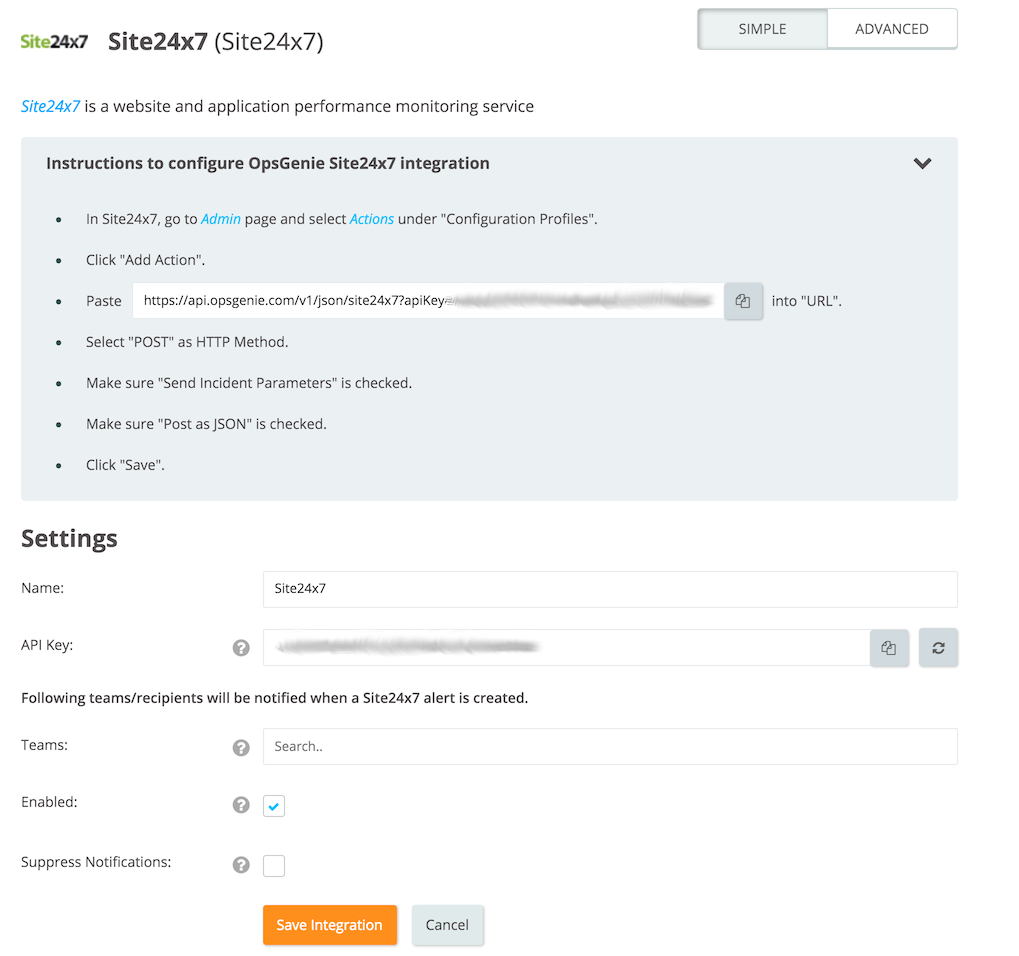Click the Teams search field
The height and width of the screenshot is (956, 1019).
pos(610,746)
